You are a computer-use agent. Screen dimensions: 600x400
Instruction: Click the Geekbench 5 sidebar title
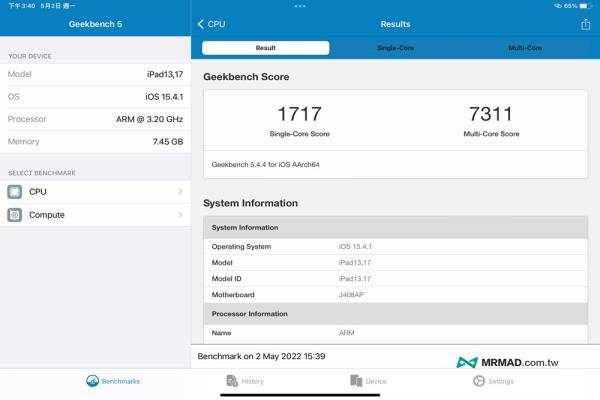click(x=95, y=24)
